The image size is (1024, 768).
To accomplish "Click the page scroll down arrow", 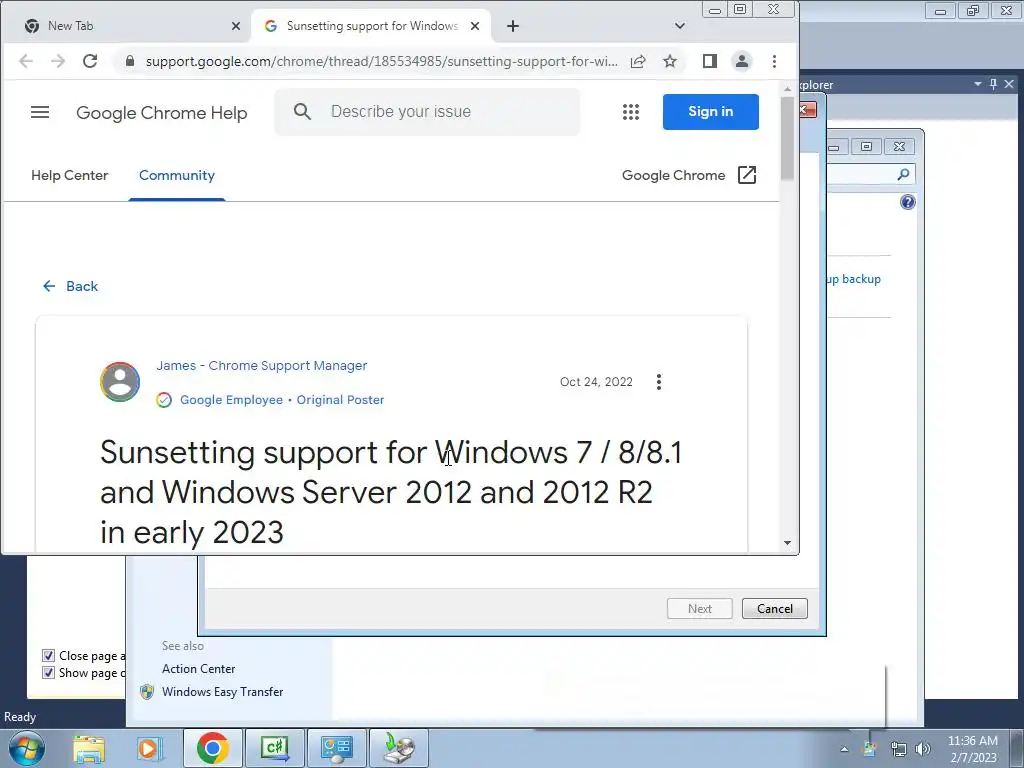I will click(788, 543).
